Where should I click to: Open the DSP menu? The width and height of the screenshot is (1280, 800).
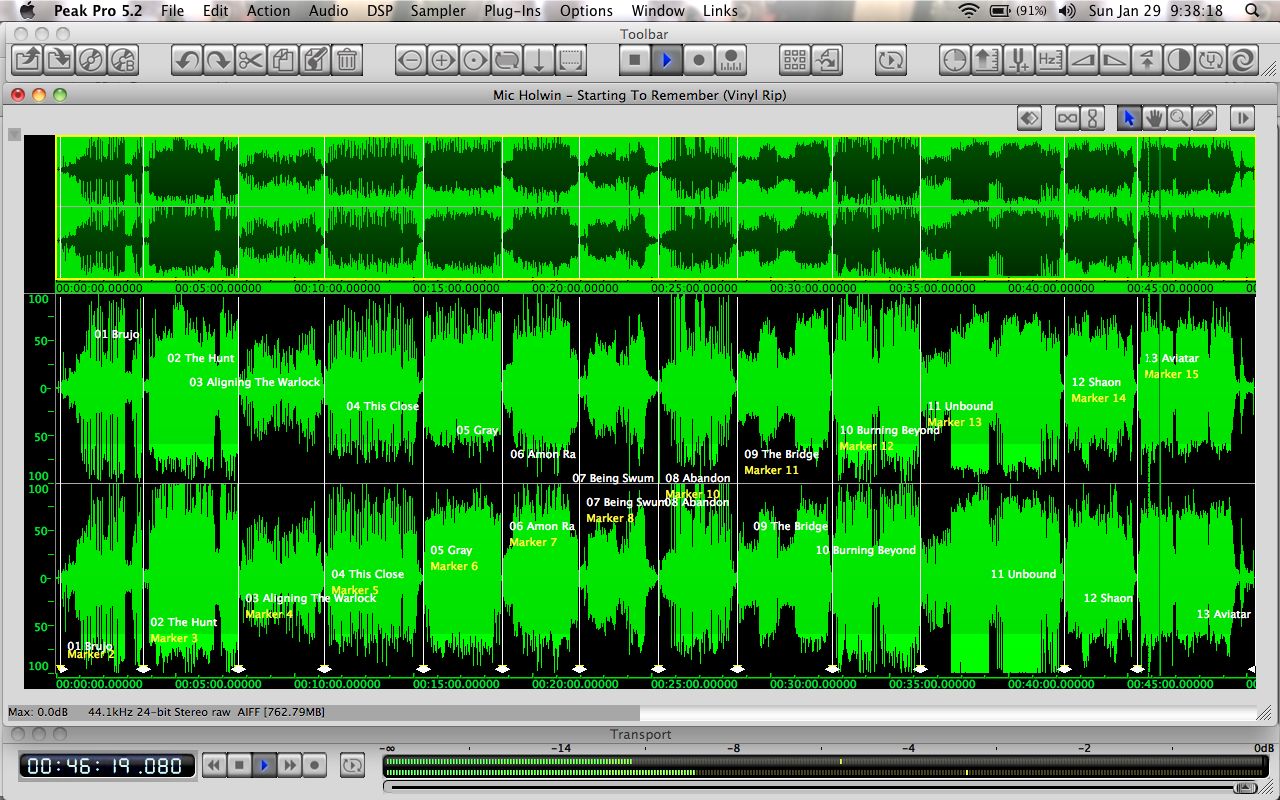coord(380,11)
